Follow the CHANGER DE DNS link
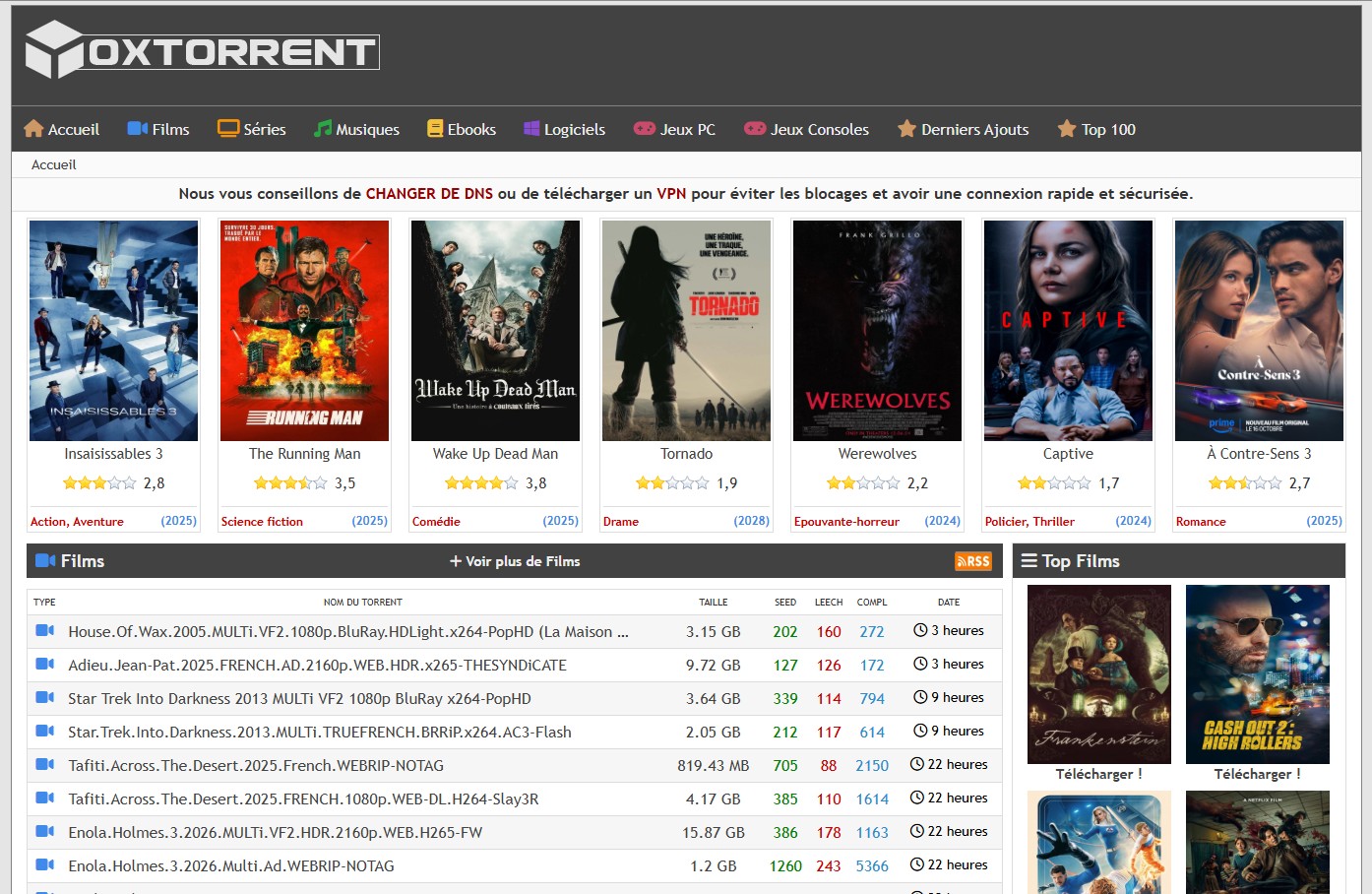Screen dimensions: 1372x894 [429, 194]
